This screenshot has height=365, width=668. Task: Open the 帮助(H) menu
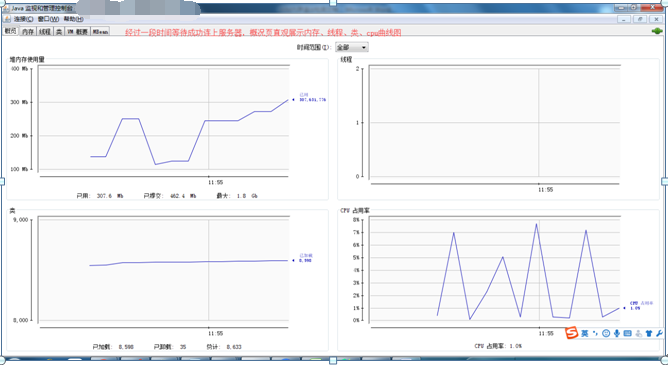(x=74, y=19)
